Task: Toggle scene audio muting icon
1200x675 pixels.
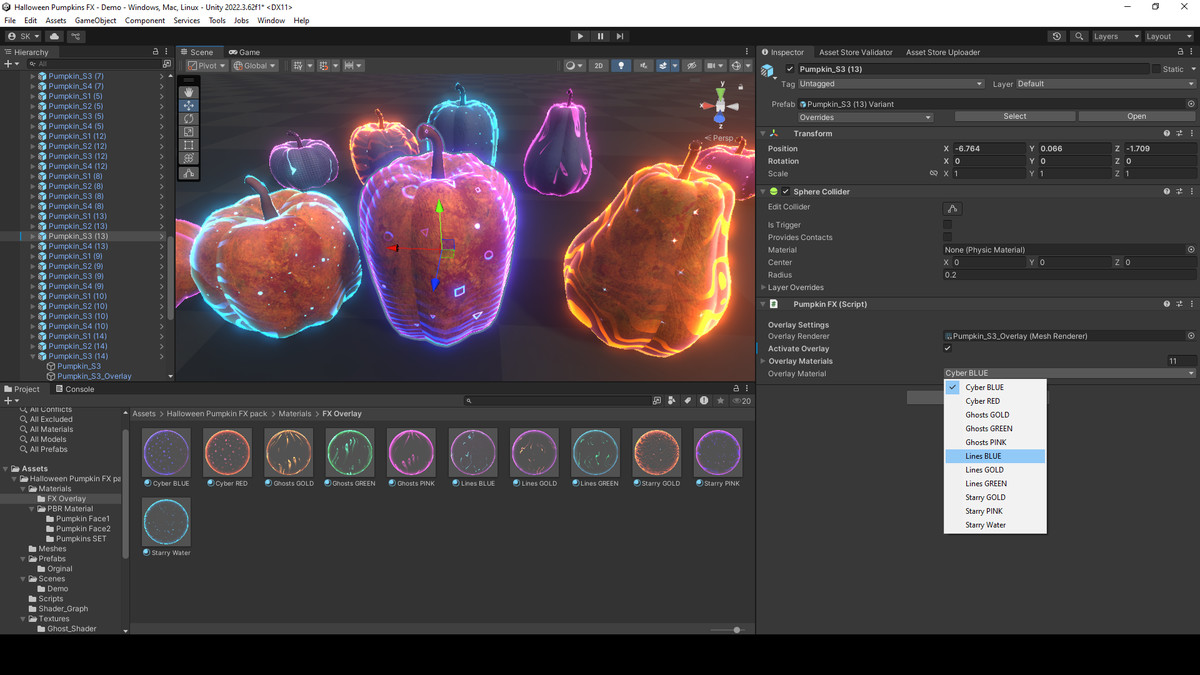Action: pyautogui.click(x=643, y=66)
